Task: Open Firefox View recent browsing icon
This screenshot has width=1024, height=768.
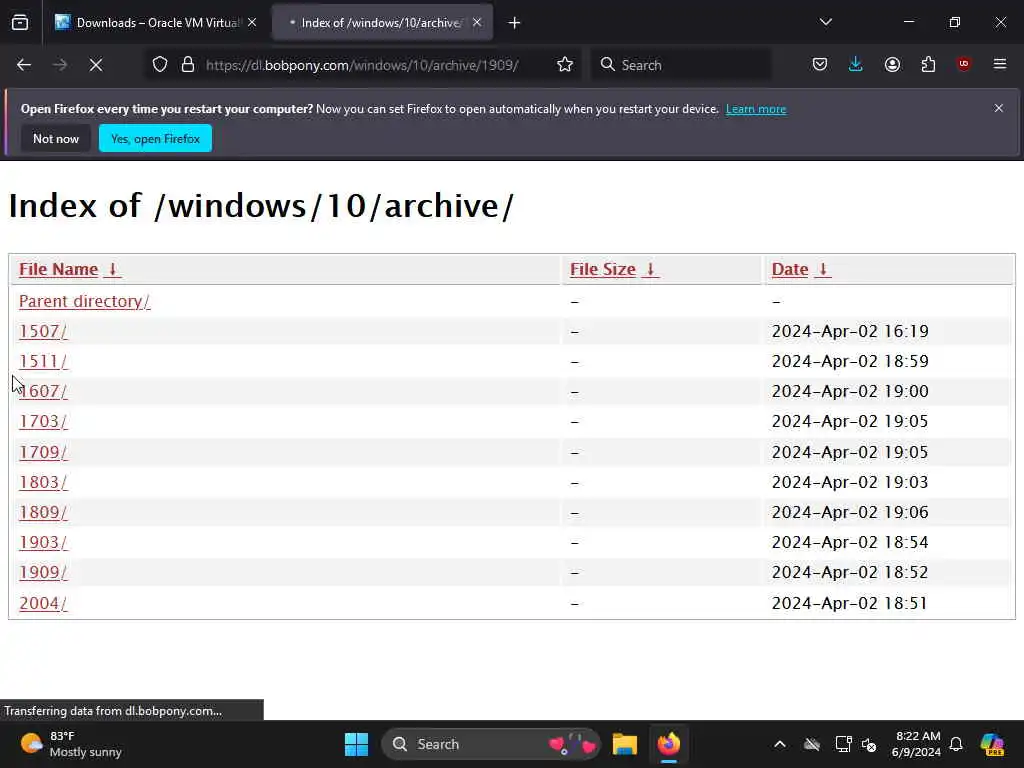Action: point(20,23)
